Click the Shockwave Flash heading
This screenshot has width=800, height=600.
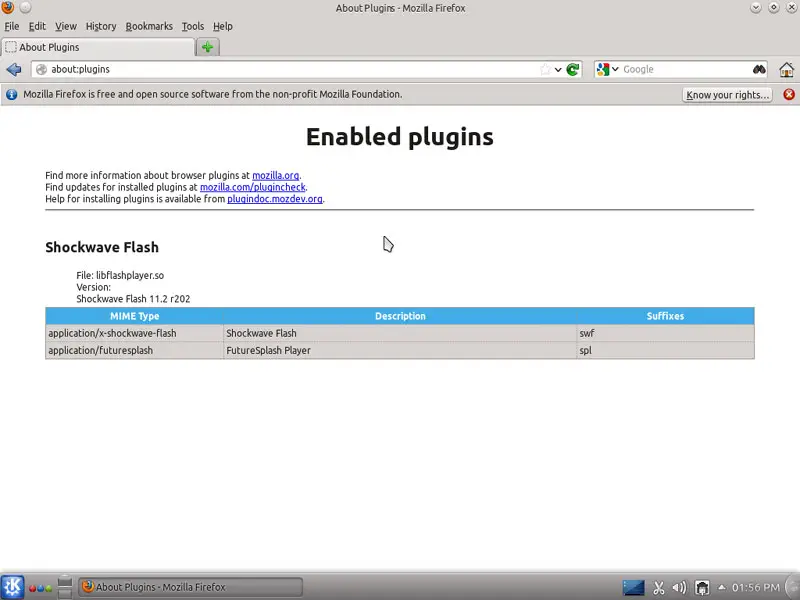(x=102, y=247)
